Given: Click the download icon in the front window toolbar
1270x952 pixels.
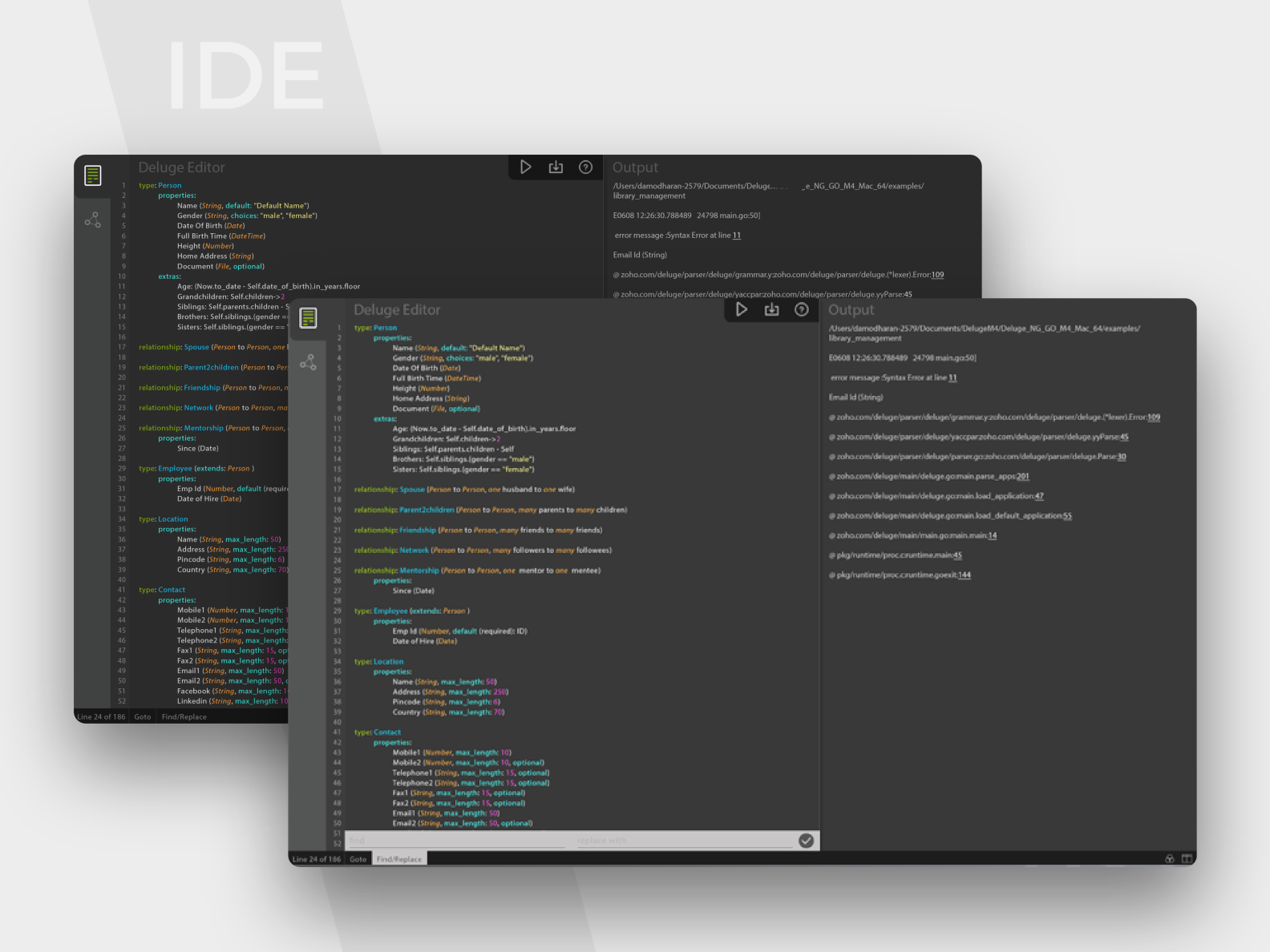Looking at the screenshot, I should click(x=771, y=309).
